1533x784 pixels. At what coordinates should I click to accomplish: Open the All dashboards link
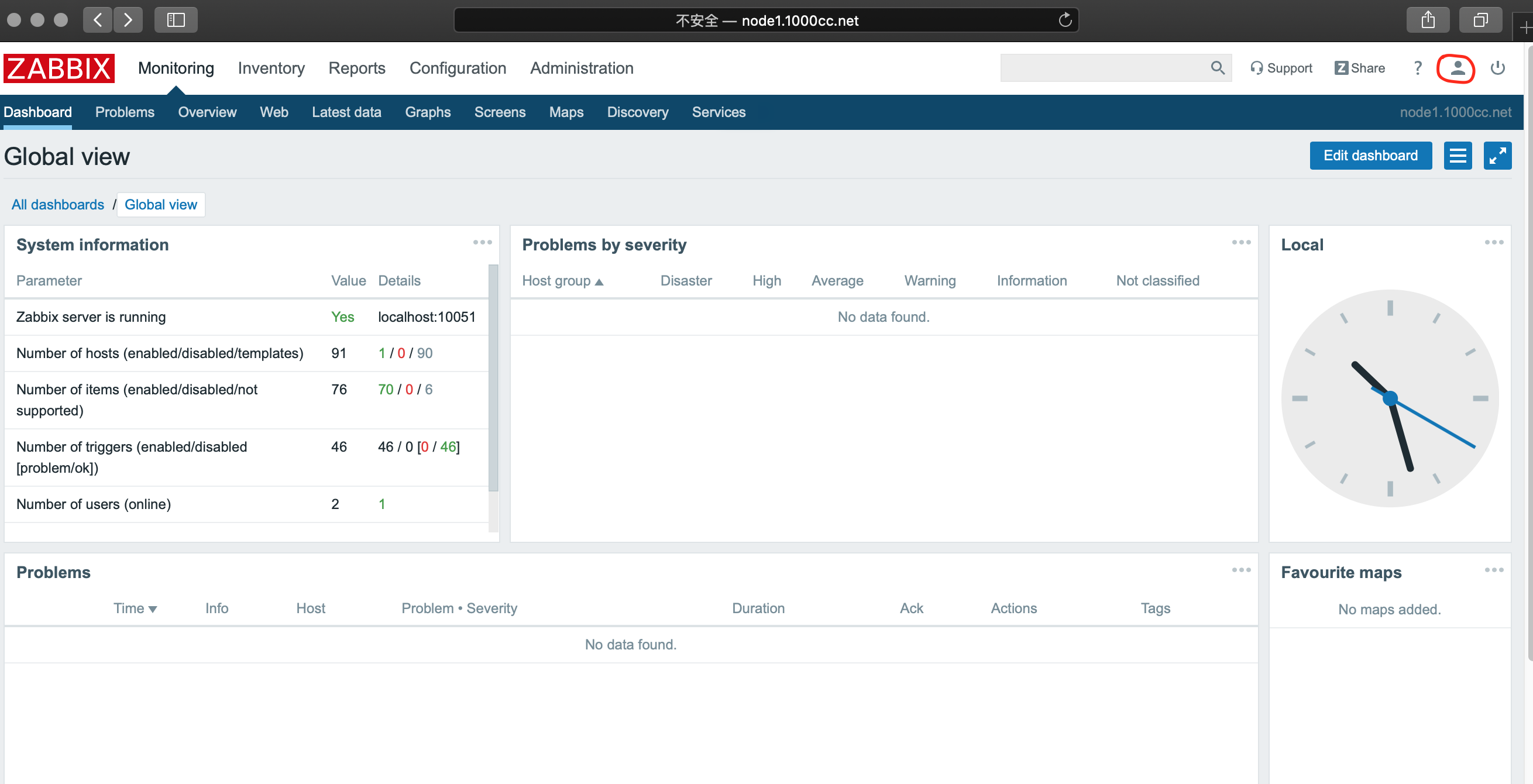pyautogui.click(x=58, y=204)
